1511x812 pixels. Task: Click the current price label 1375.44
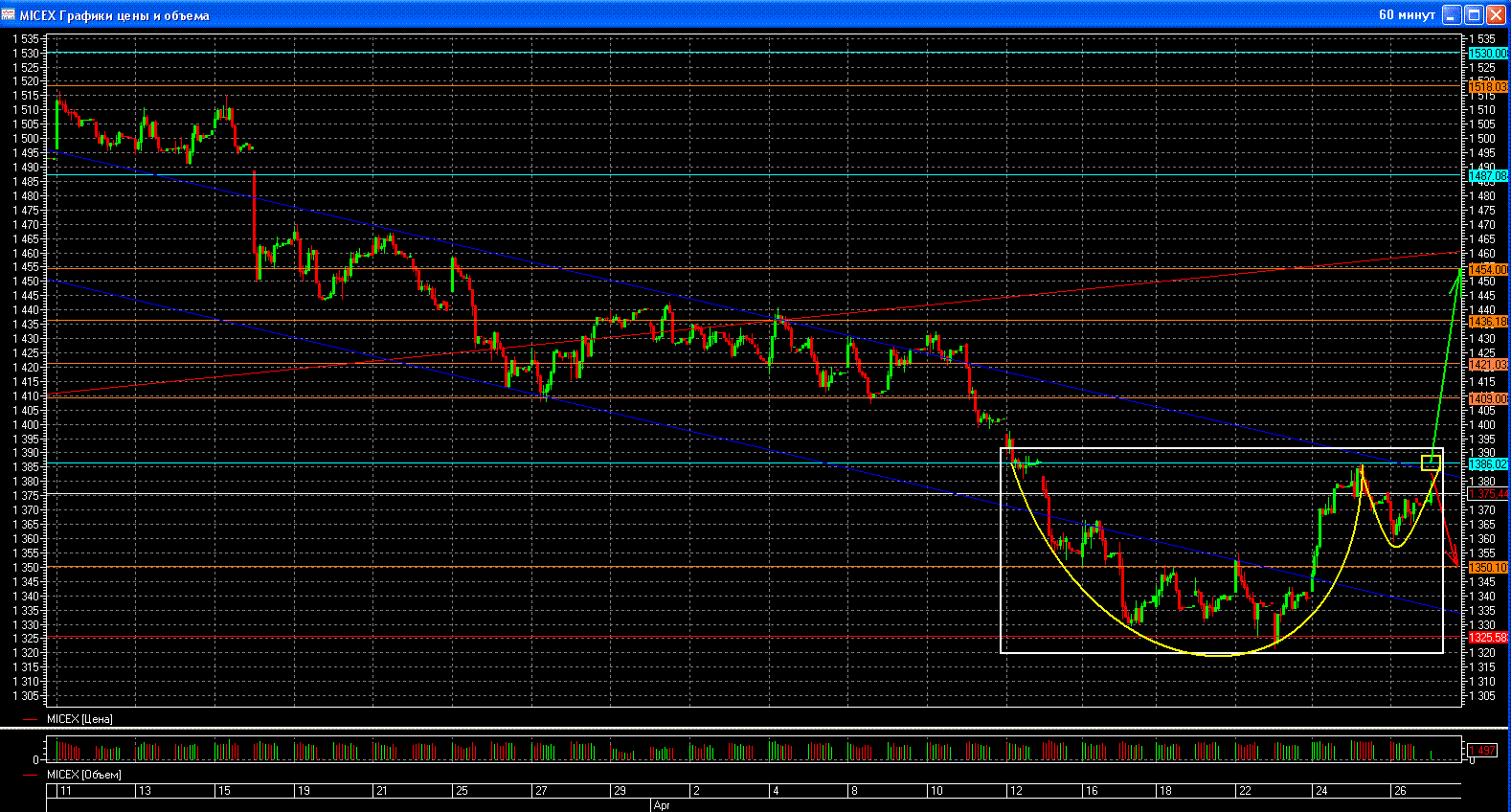(1487, 494)
